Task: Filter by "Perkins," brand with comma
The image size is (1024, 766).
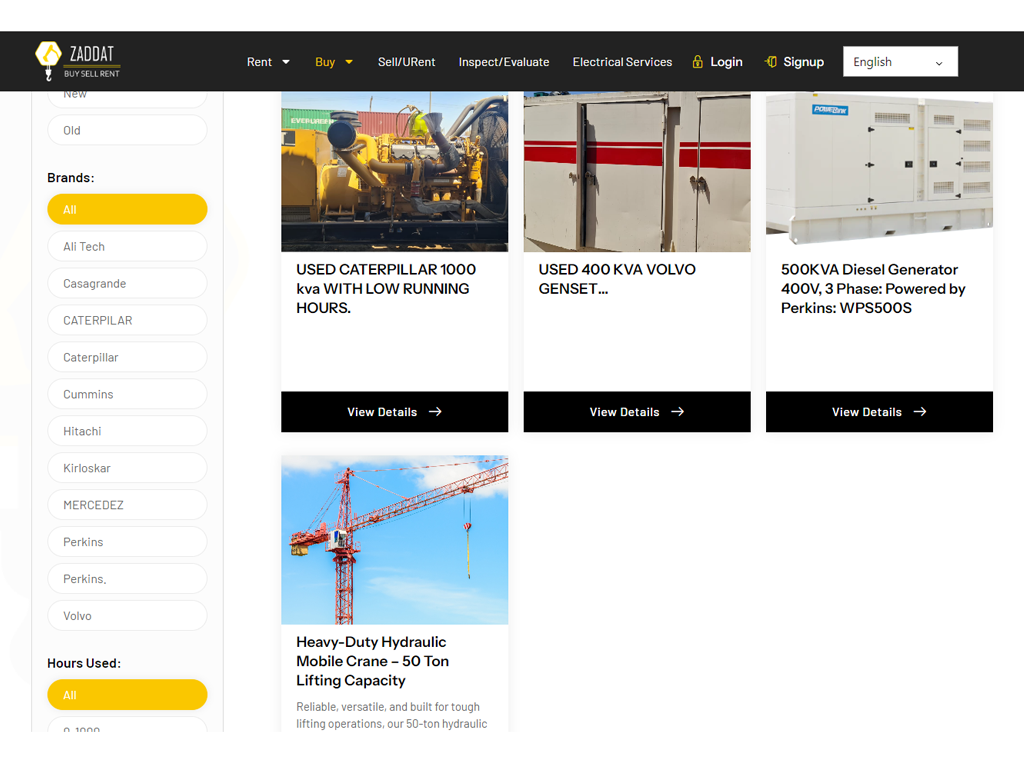Action: 127,579
